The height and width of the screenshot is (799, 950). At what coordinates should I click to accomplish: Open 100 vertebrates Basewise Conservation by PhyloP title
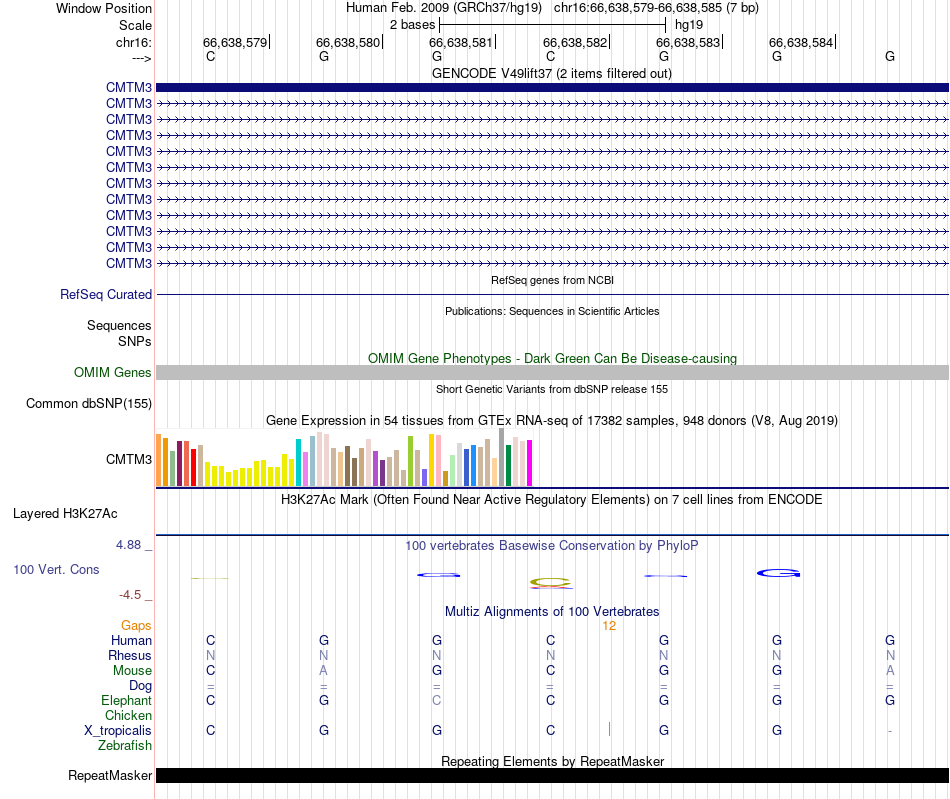coord(552,546)
